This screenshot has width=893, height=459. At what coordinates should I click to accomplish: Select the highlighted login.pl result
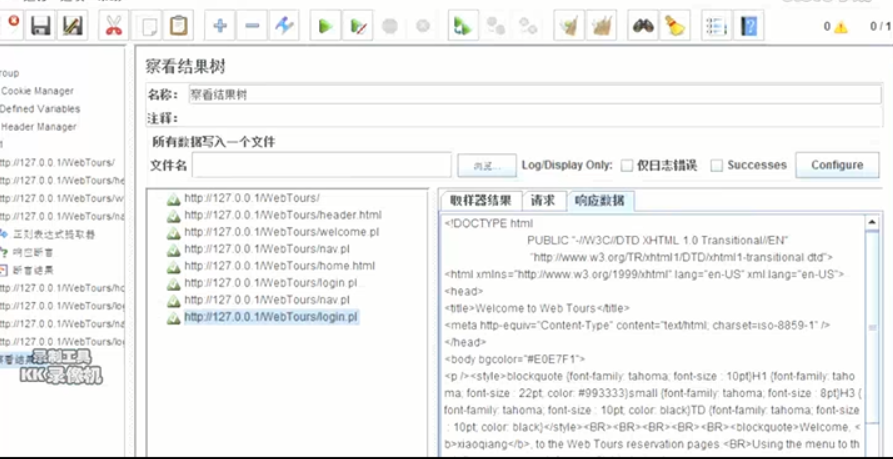(x=271, y=317)
